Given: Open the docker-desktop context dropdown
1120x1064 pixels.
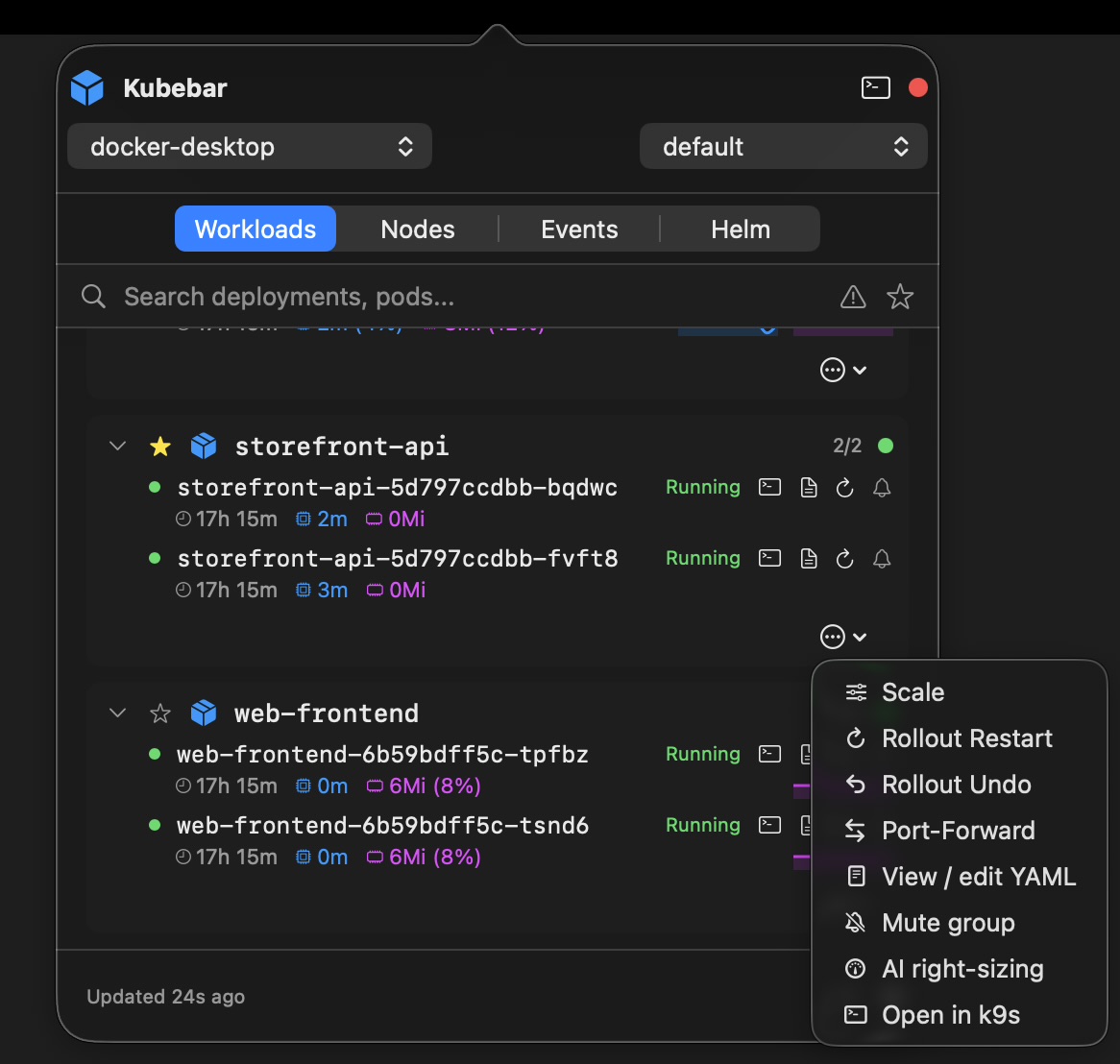Looking at the screenshot, I should [250, 146].
